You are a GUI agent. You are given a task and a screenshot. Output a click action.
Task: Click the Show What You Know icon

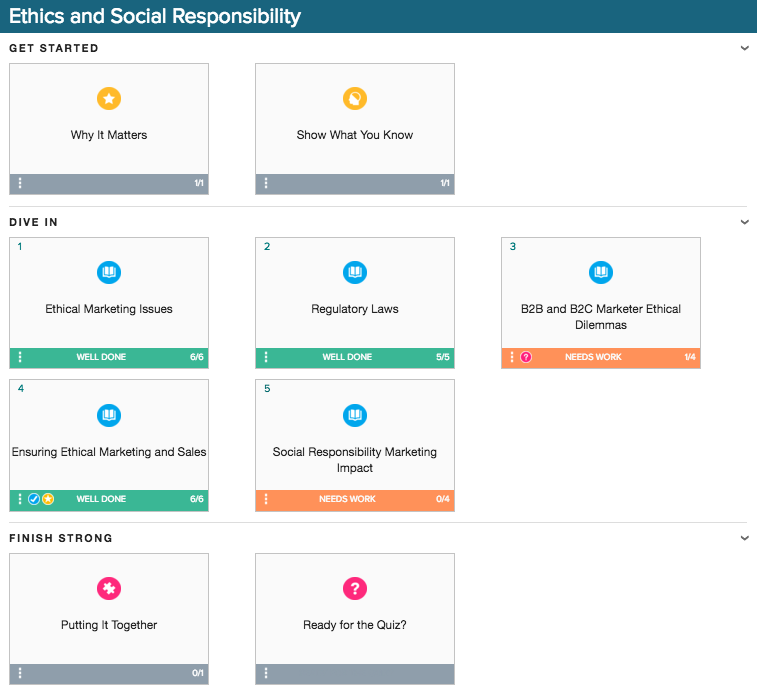click(x=355, y=98)
